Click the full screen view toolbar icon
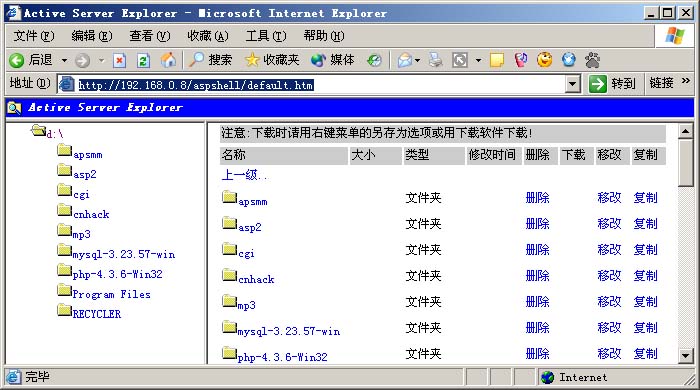This screenshot has width=700, height=390. tap(460, 60)
